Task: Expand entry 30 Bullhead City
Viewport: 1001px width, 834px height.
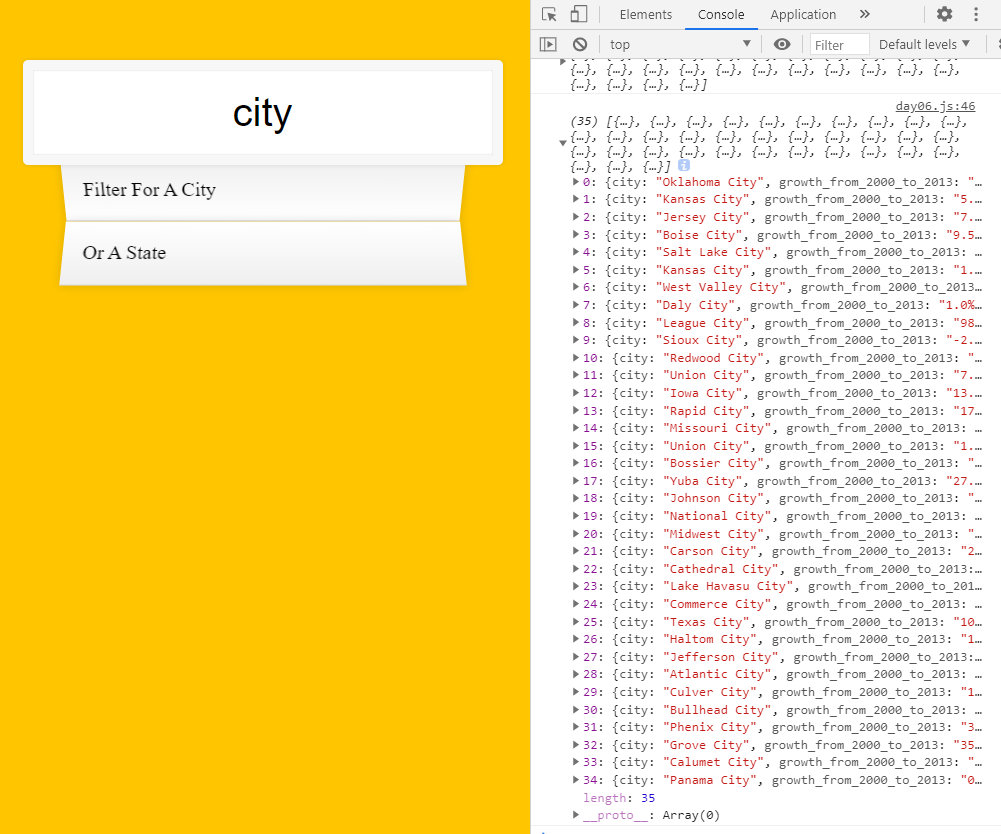Action: [x=576, y=711]
